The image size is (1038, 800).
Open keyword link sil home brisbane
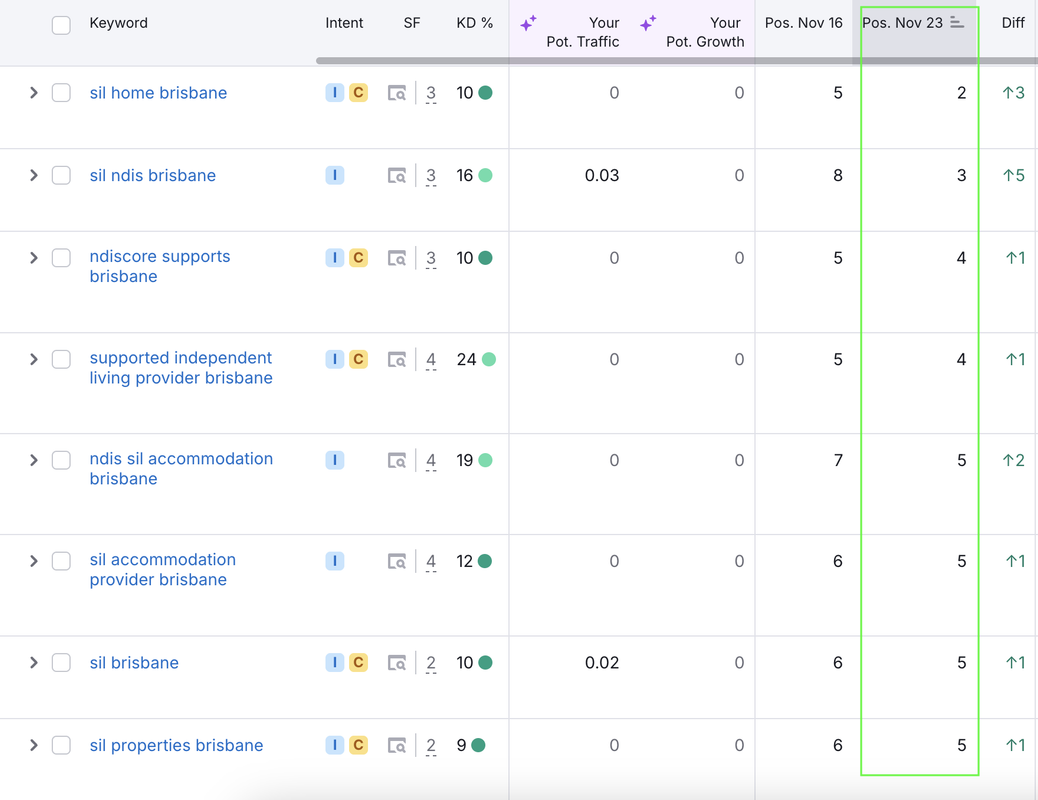pyautogui.click(x=158, y=93)
